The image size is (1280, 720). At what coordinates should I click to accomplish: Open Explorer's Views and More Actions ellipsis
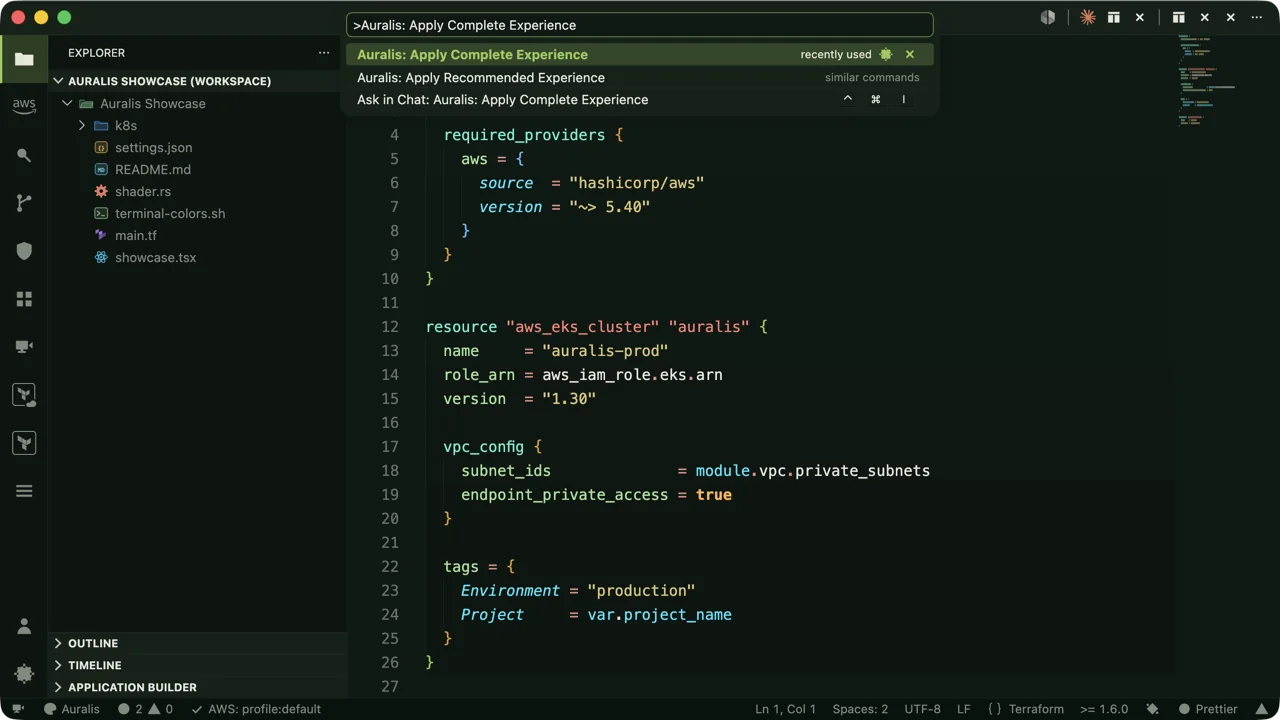(x=323, y=53)
